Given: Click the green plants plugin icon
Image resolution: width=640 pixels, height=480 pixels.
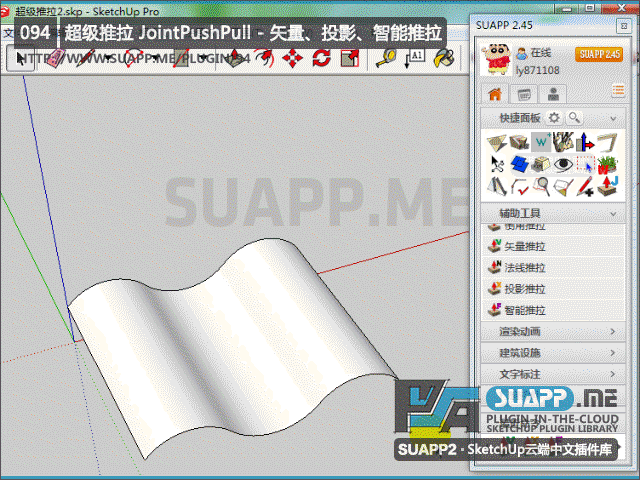Looking at the screenshot, I should tap(607, 164).
